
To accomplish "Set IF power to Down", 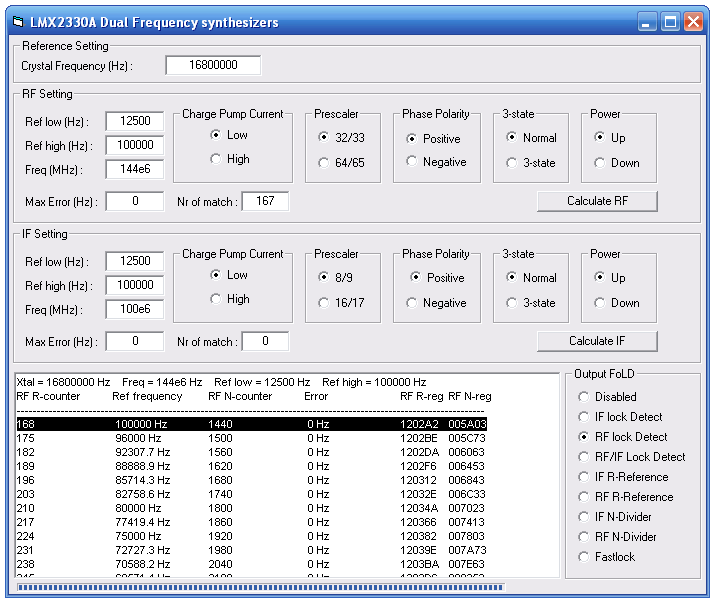I will [617, 303].
